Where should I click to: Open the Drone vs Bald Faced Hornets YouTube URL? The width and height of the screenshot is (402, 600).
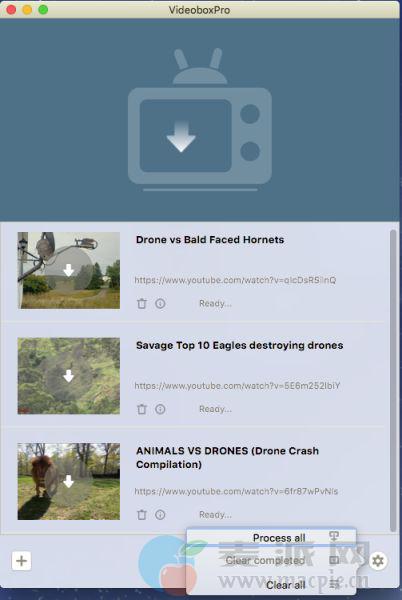pyautogui.click(x=235, y=280)
